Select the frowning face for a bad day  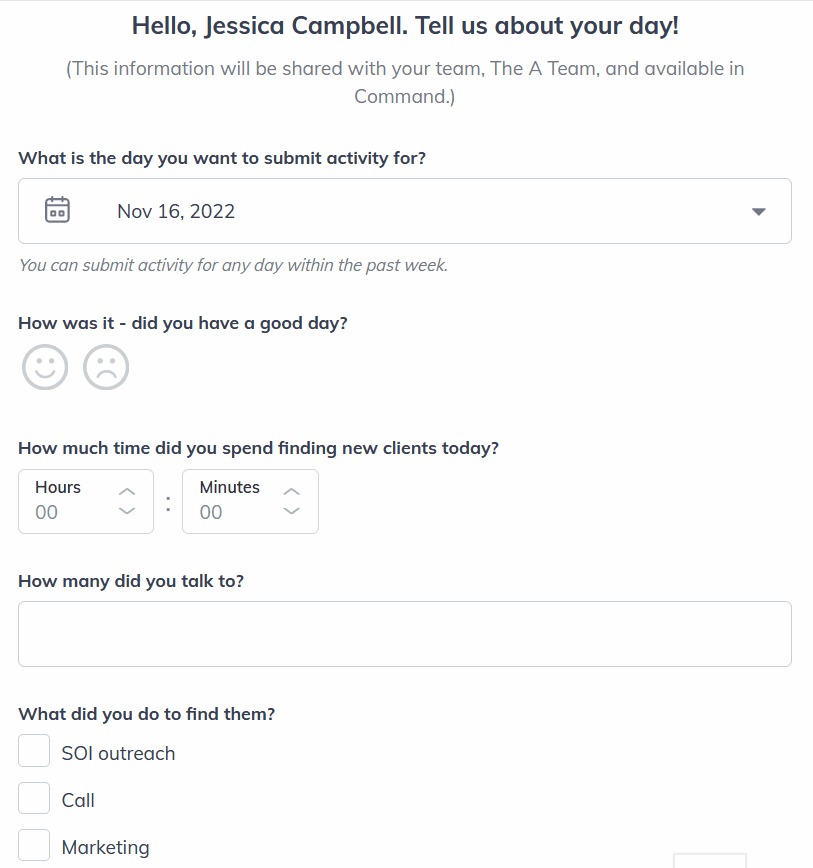pos(106,367)
